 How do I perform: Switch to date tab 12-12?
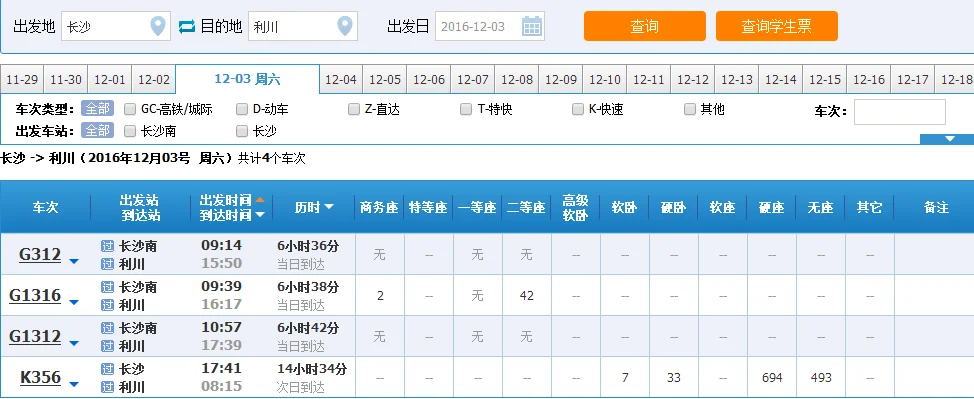(693, 80)
